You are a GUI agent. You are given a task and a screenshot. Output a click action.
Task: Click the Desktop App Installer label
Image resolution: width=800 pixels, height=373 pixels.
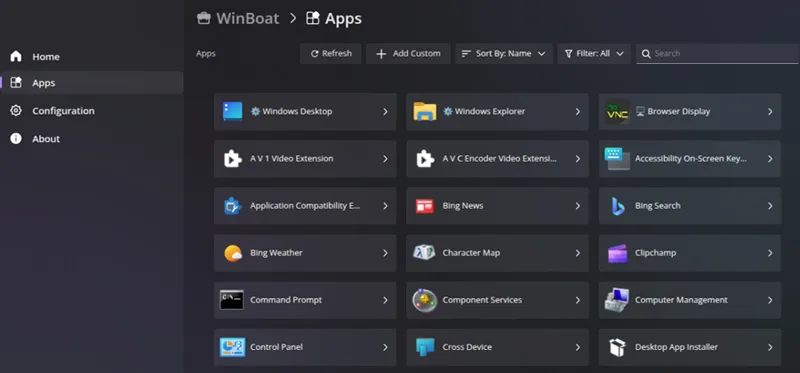tap(676, 347)
